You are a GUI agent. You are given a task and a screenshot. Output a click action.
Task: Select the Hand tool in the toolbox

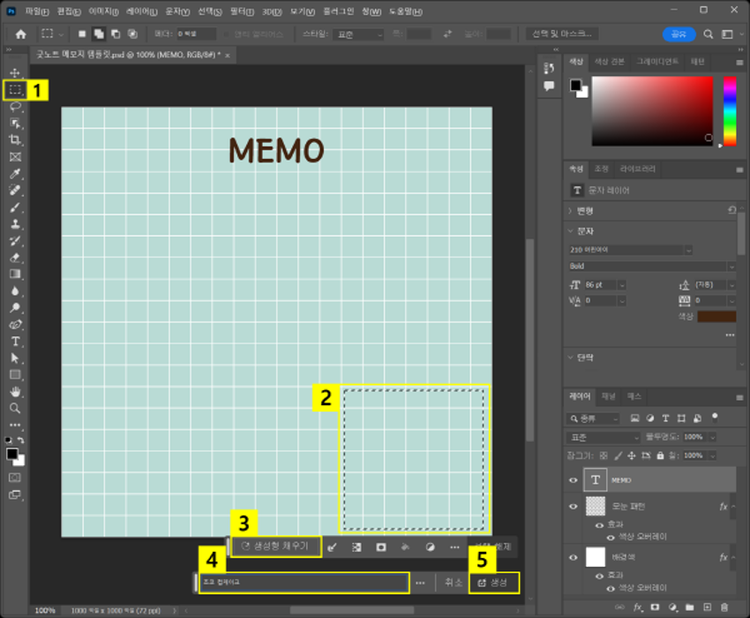click(15, 391)
